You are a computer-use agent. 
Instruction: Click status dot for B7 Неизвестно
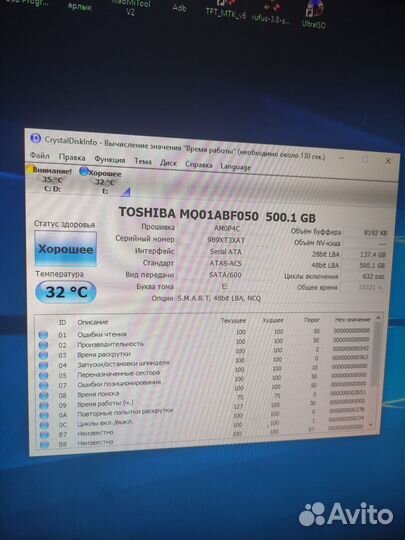[44, 435]
